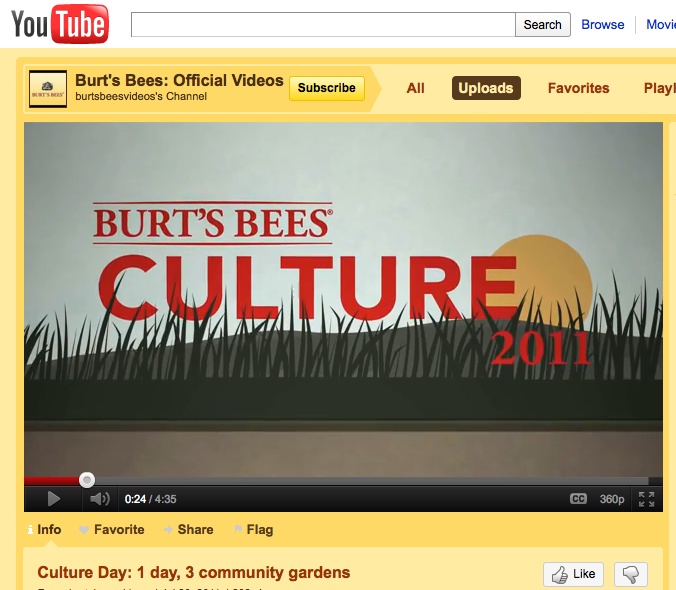Like the video with the thumbs up button
Image resolution: width=676 pixels, height=590 pixels.
(573, 574)
